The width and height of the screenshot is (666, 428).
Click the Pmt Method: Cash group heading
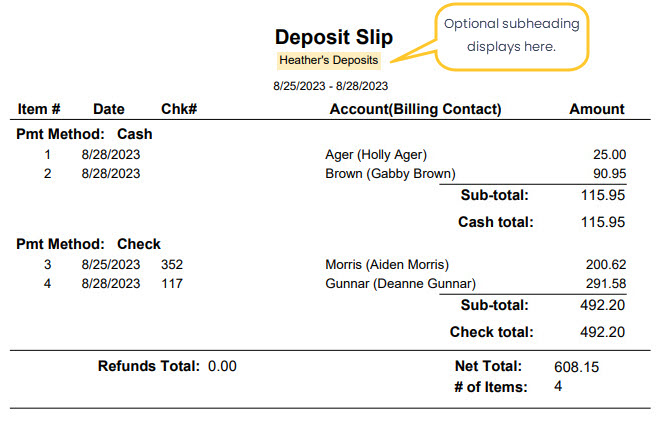(84, 133)
